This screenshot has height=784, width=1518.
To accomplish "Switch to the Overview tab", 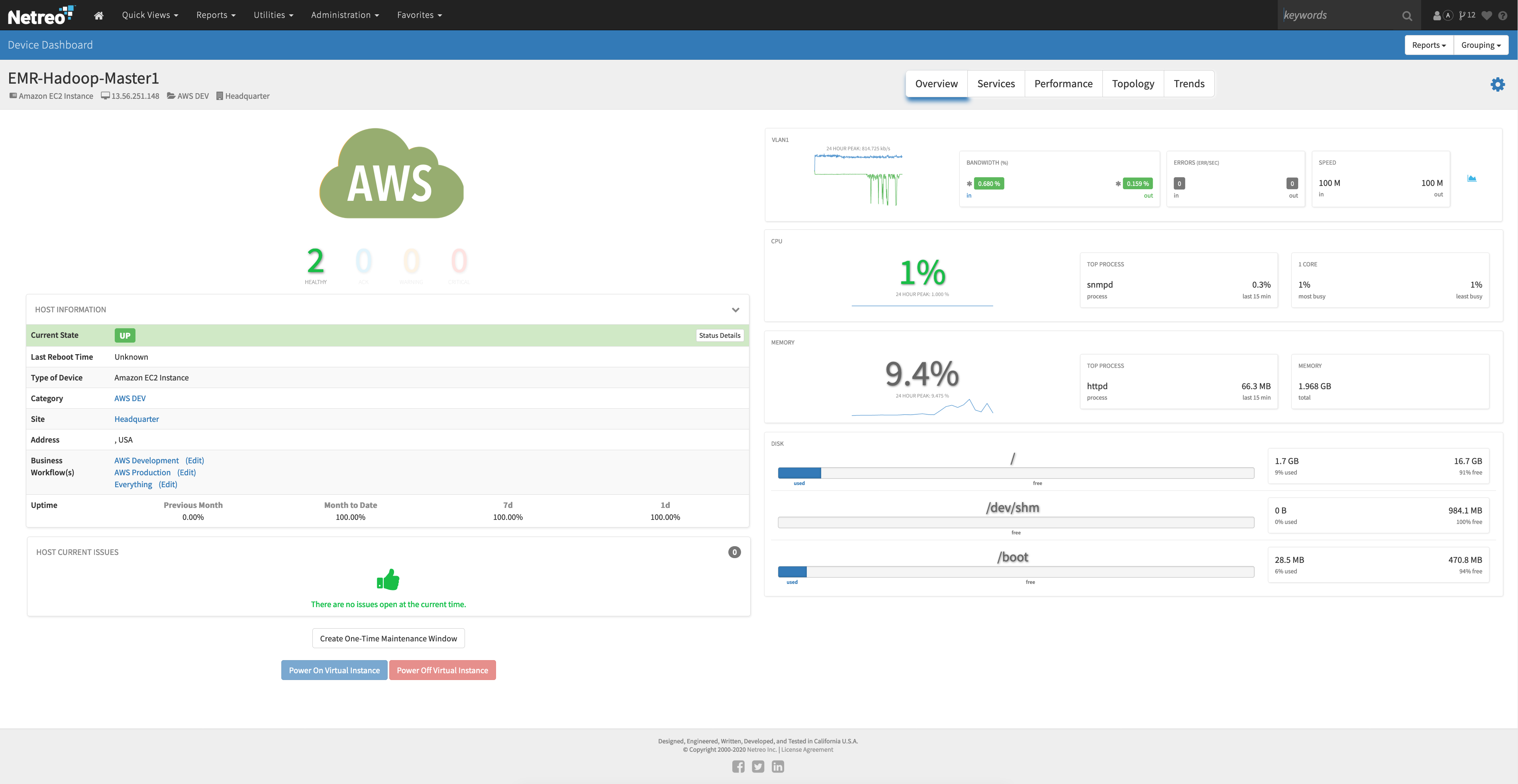I will coord(936,84).
